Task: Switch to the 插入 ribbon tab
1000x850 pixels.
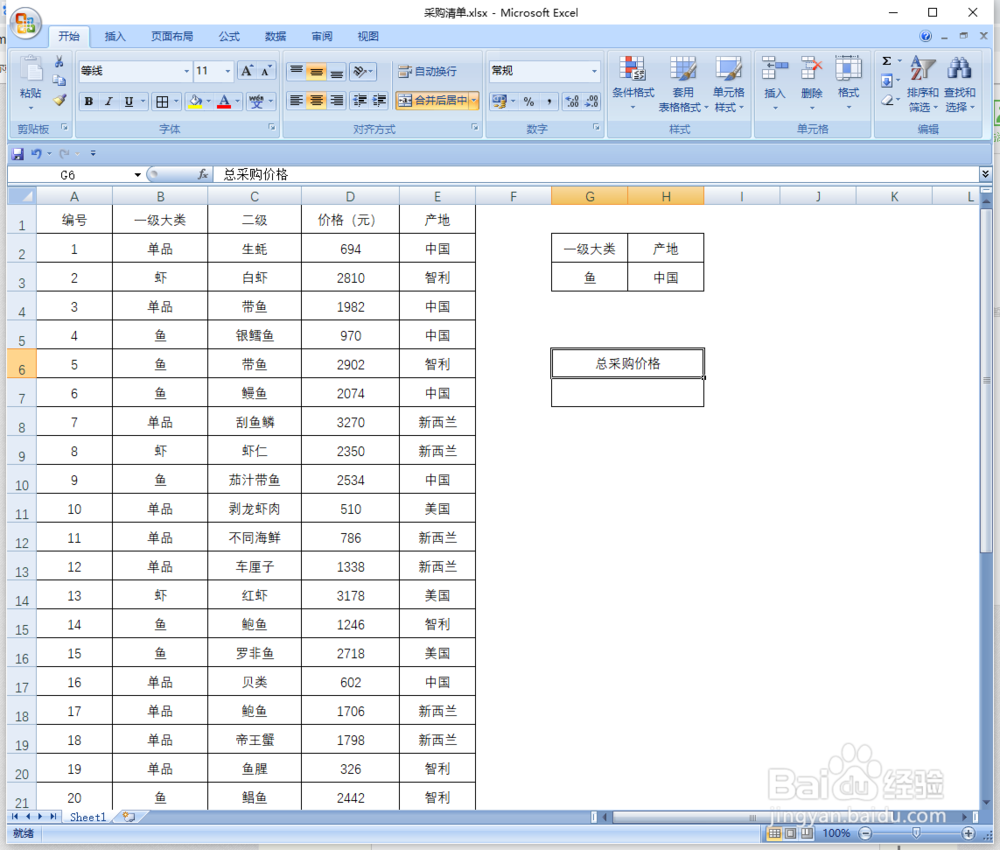Action: [x=115, y=36]
